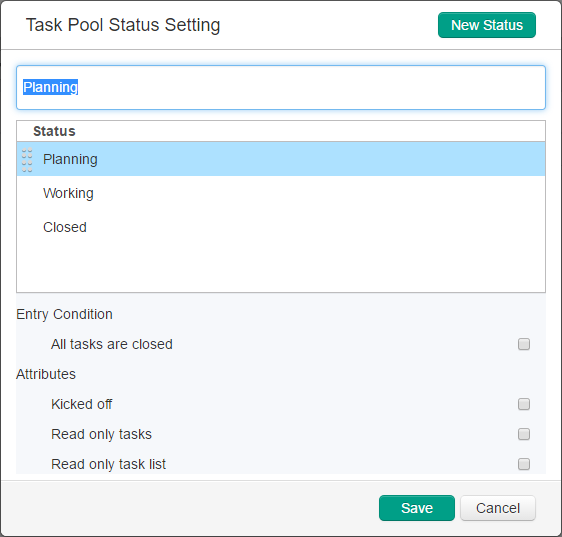Click the Status column header
The image size is (562, 537).
point(281,131)
